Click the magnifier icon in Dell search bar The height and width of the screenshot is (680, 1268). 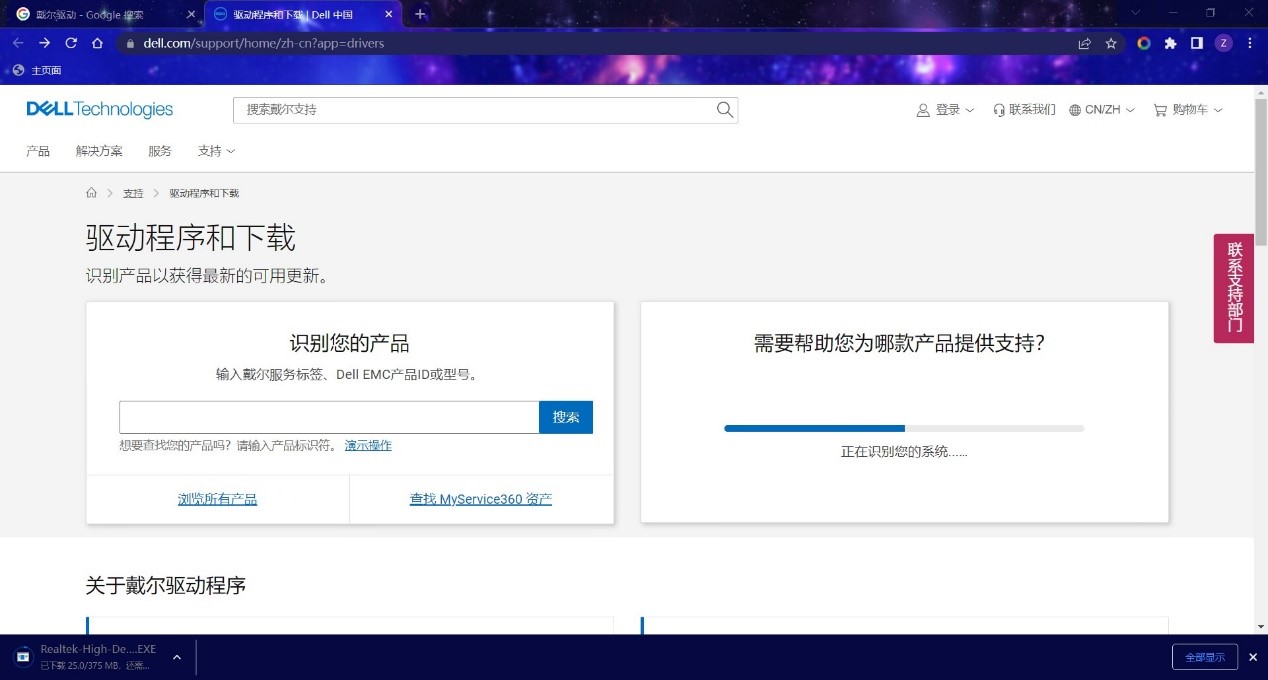click(725, 110)
